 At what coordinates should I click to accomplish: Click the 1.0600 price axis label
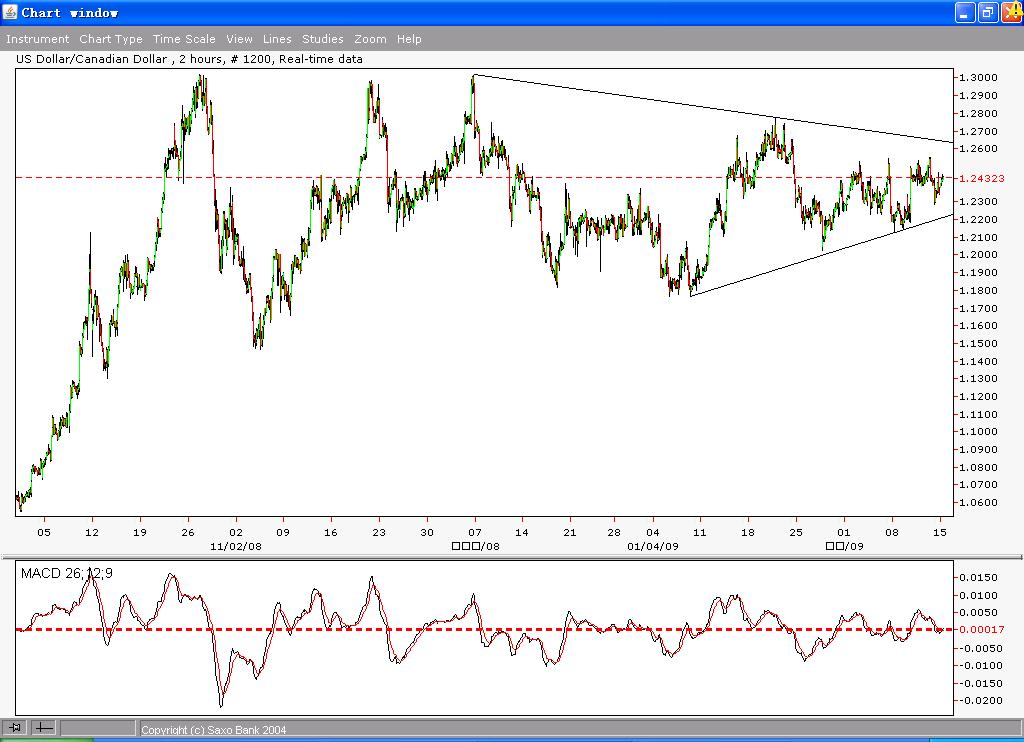(978, 503)
